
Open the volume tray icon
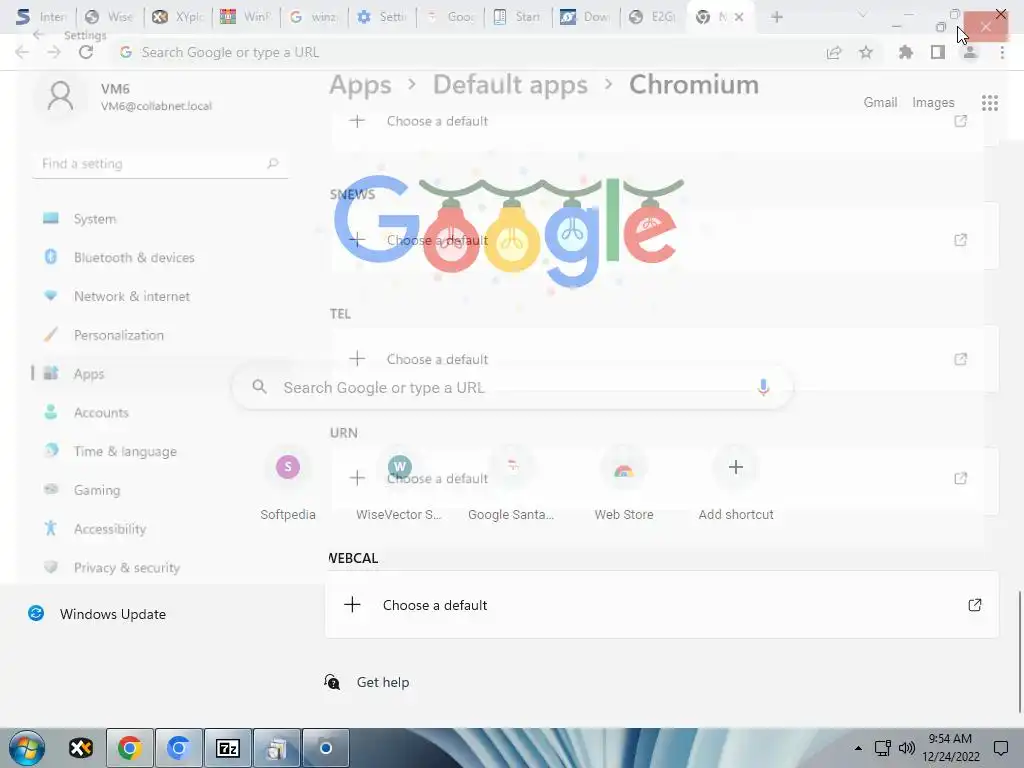(x=906, y=748)
